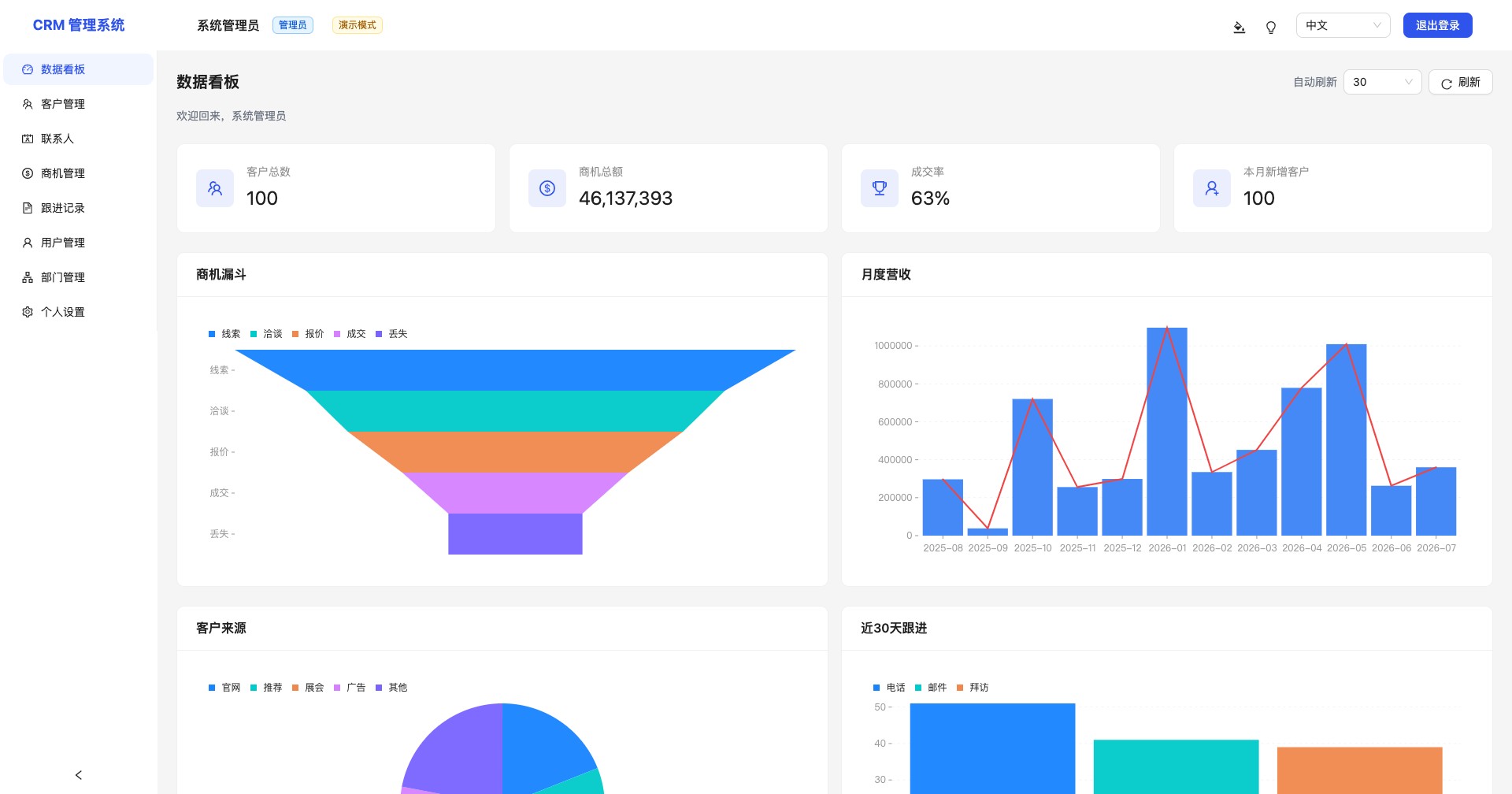Click the orange 报价 funnel segment
The width and height of the screenshot is (1512, 794).
pos(515,452)
